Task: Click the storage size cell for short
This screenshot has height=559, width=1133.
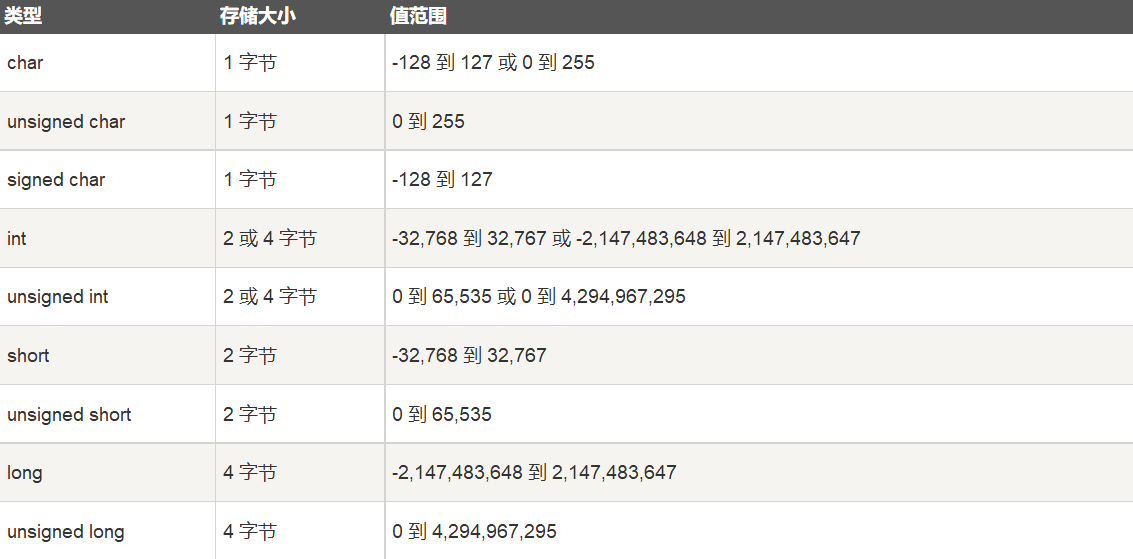Action: [x=250, y=356]
